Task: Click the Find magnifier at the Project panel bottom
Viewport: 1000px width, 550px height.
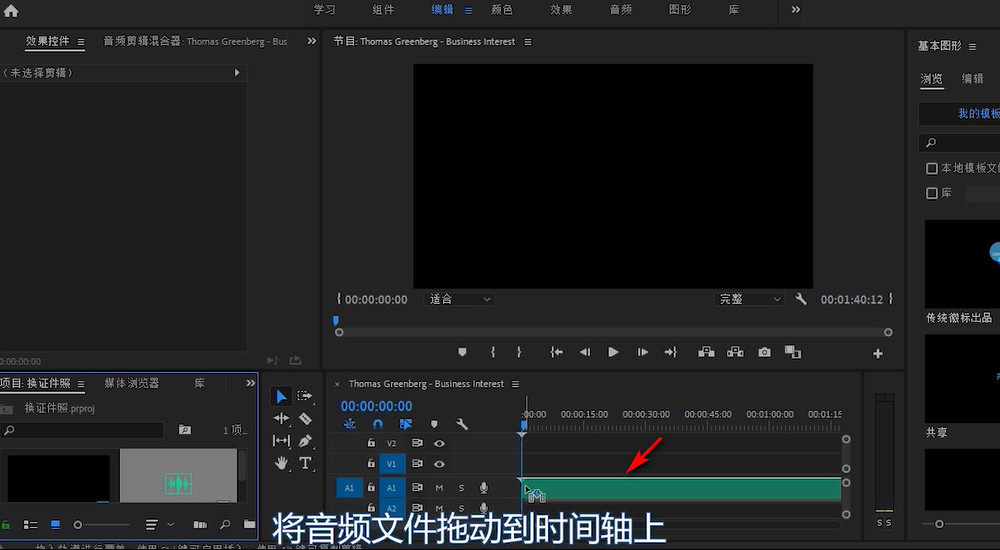Action: 224,524
